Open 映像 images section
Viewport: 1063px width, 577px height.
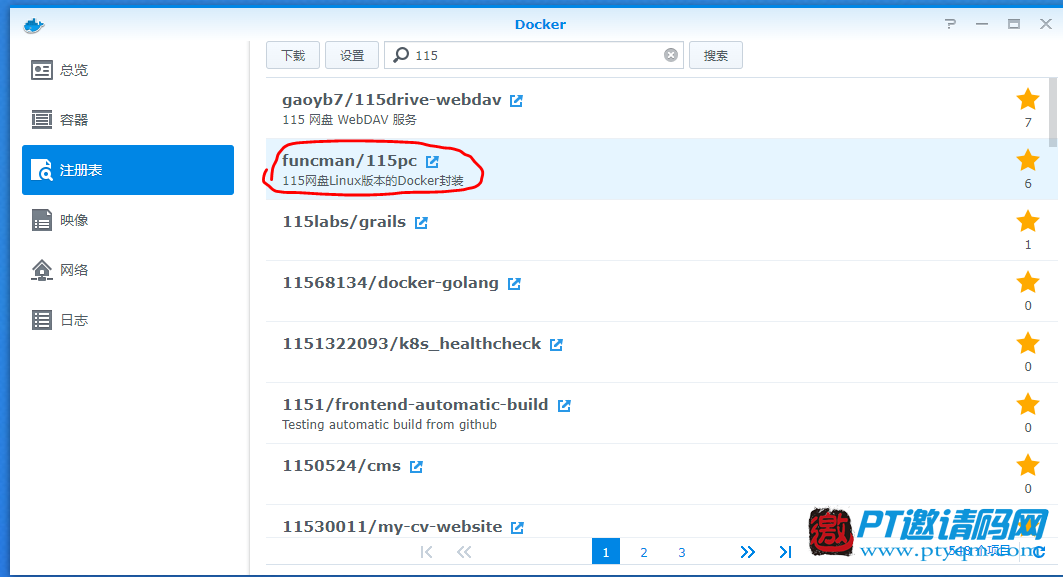pyautogui.click(x=128, y=220)
